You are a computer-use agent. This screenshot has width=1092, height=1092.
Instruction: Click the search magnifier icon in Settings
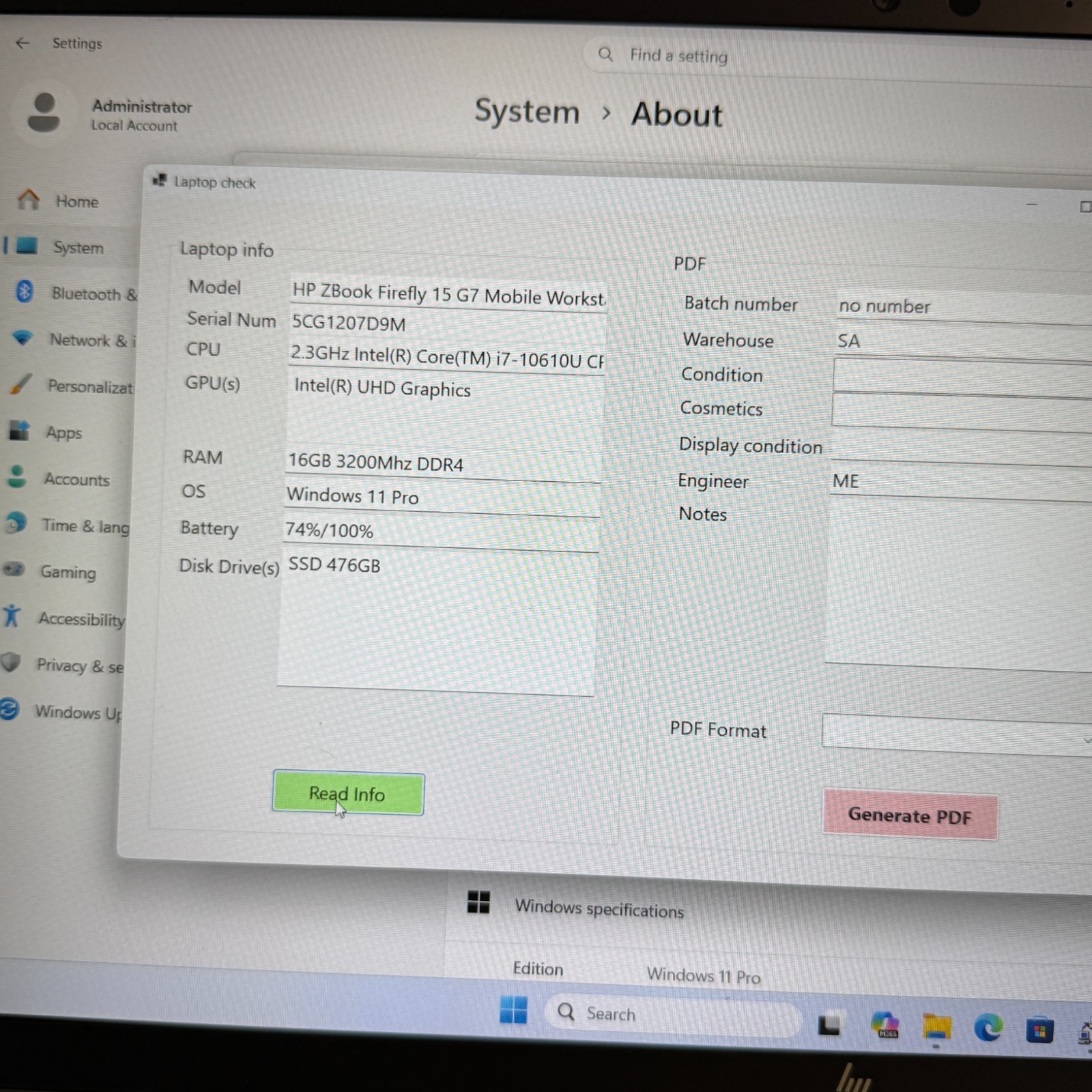[x=605, y=54]
